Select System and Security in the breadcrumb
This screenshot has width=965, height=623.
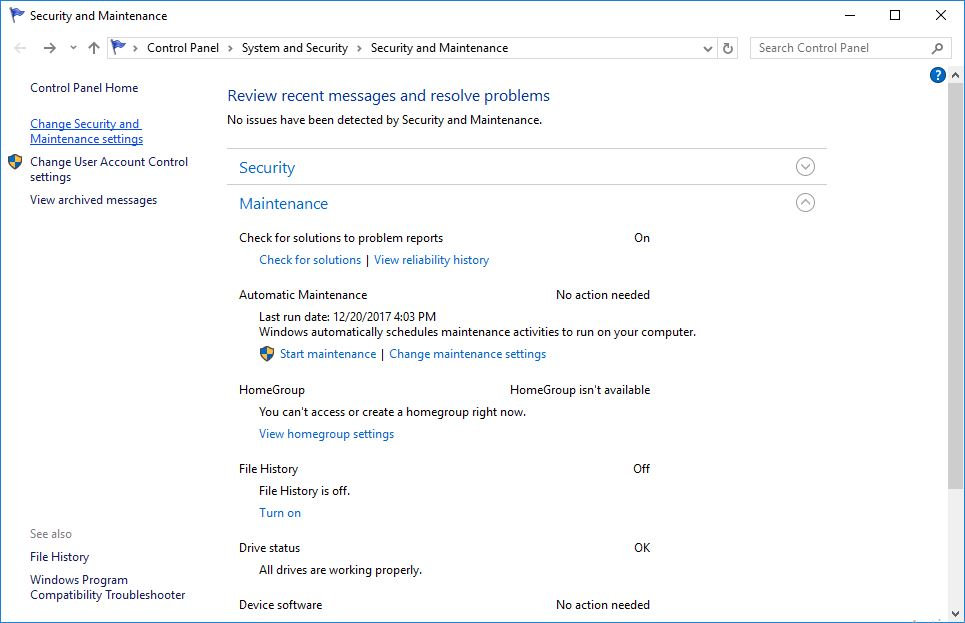[x=294, y=47]
